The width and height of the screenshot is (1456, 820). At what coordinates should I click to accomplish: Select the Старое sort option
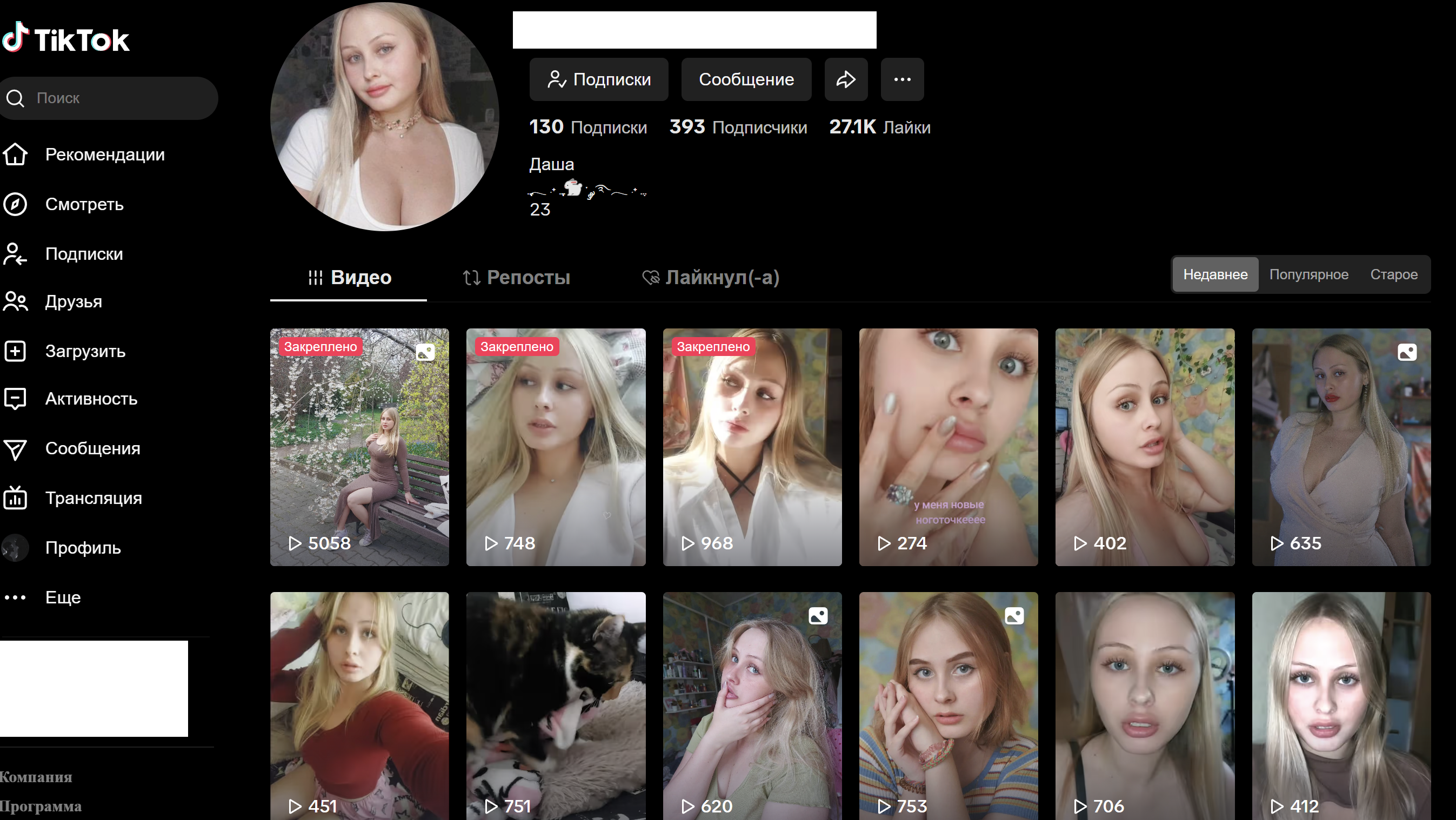[1394, 274]
